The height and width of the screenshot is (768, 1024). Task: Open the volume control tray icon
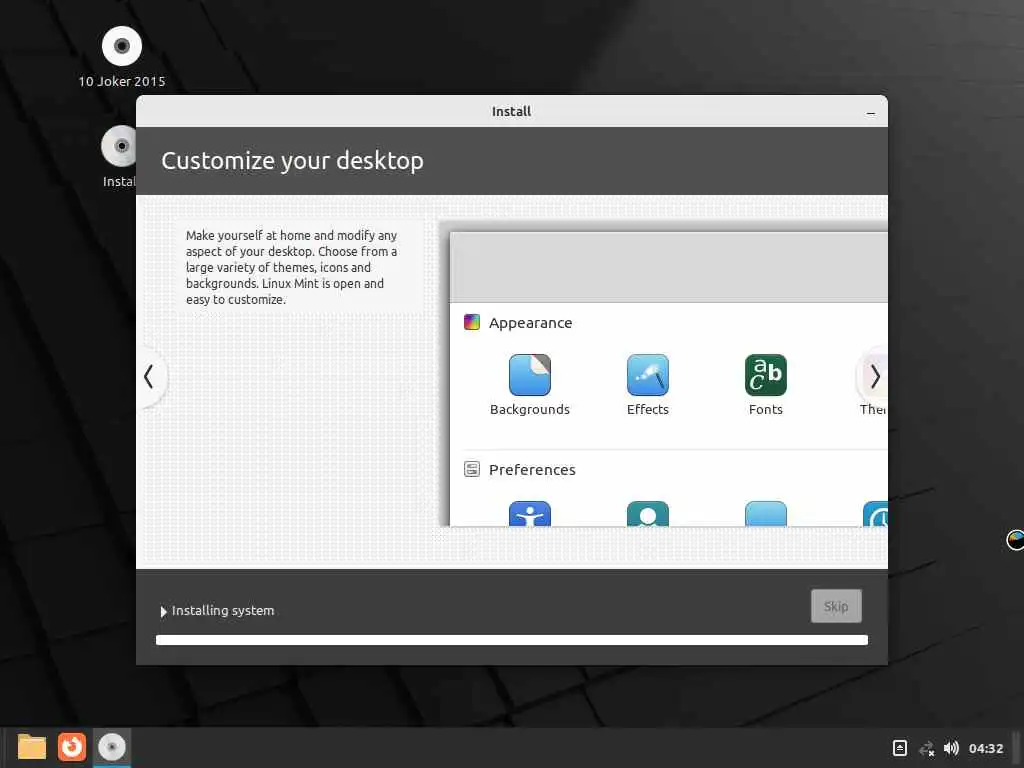(952, 748)
